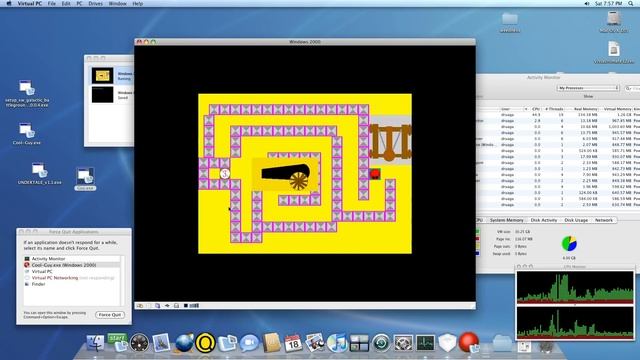Click the red ball in the game maze
This screenshot has width=640, height=360.
[375, 174]
